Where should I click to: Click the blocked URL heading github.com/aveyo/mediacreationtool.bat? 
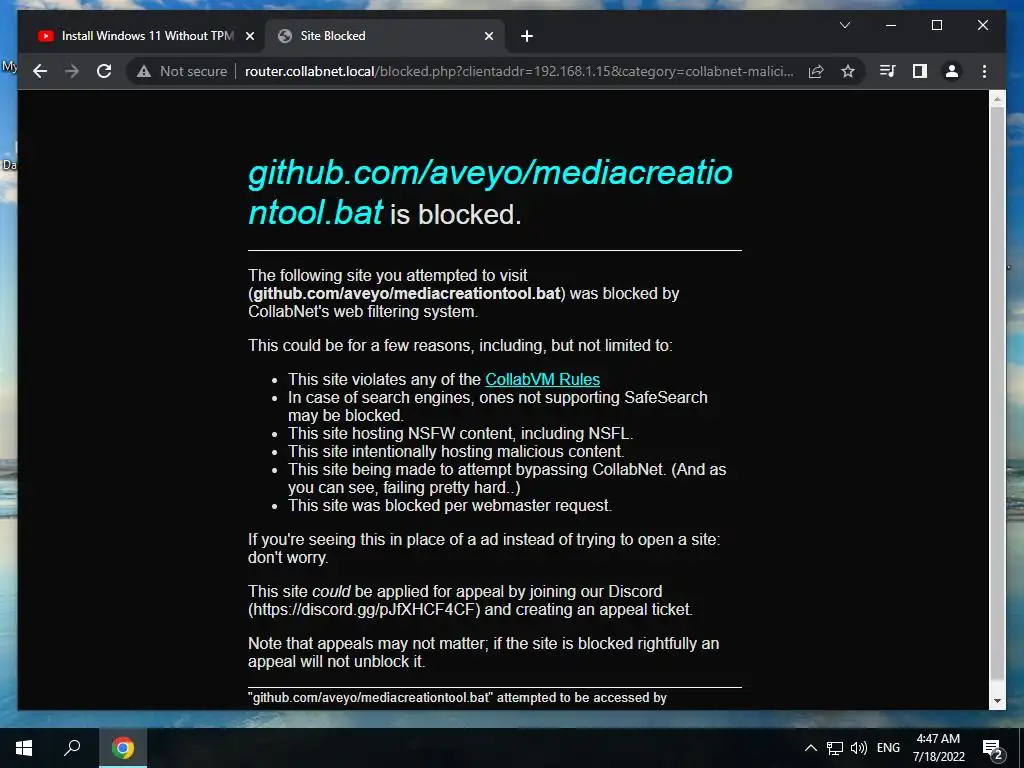click(x=490, y=192)
